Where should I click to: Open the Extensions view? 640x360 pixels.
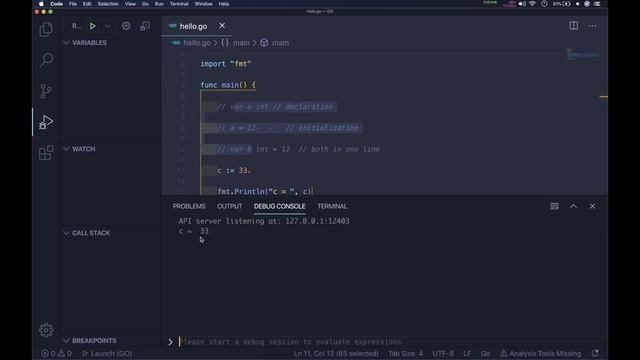(46, 153)
